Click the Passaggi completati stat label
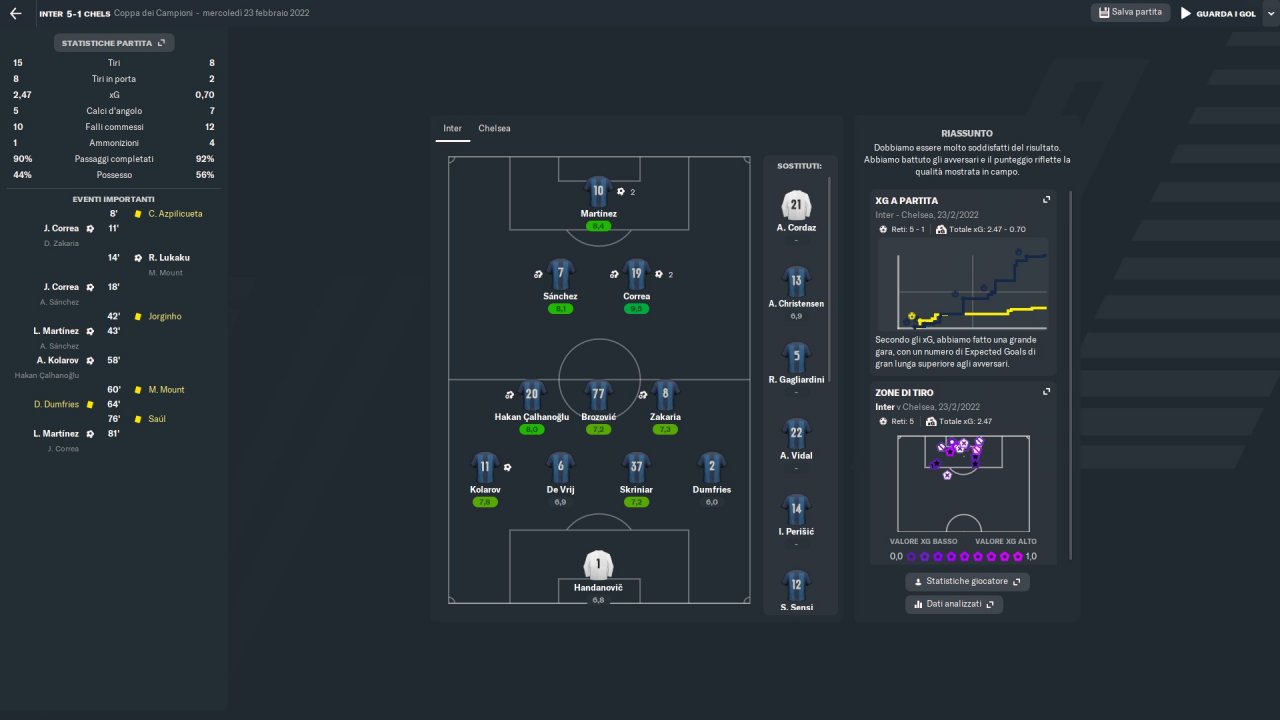Screen dimensions: 1280x720 [114, 159]
